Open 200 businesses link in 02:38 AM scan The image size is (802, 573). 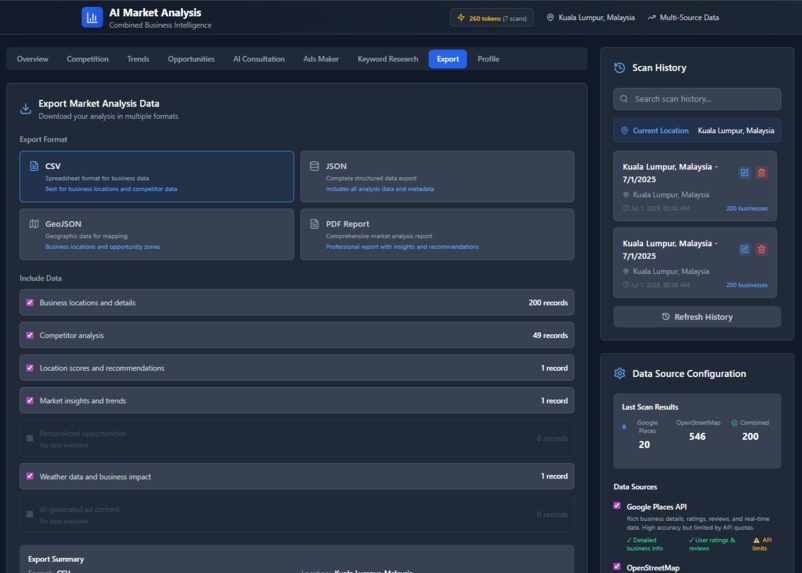click(747, 285)
